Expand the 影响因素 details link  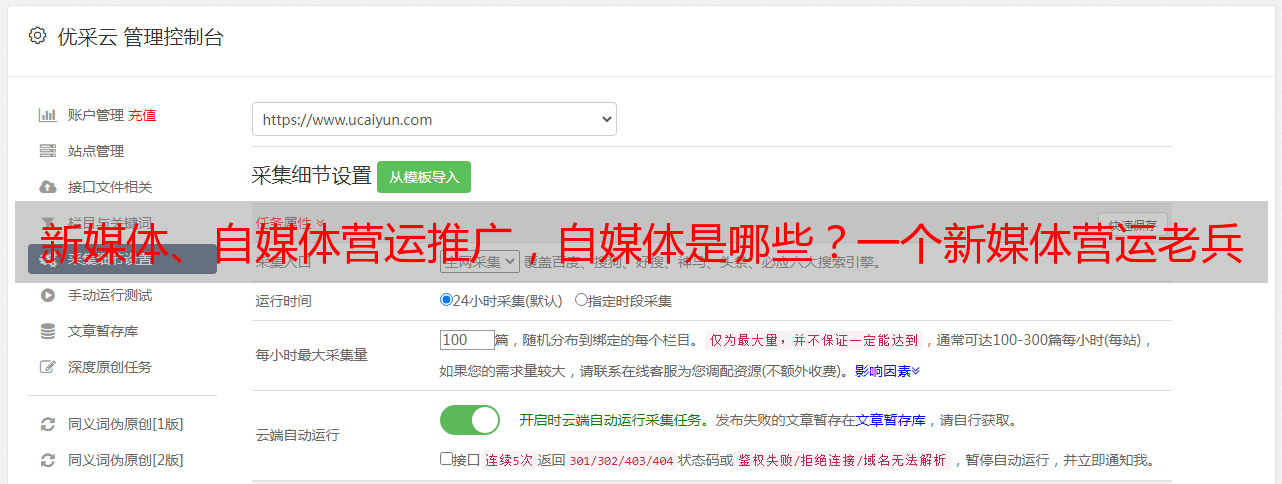887,371
